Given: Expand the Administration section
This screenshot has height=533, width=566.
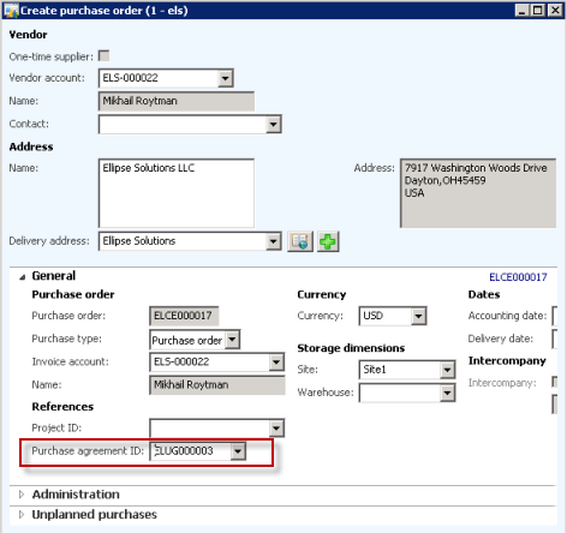Looking at the screenshot, I should (x=21, y=494).
